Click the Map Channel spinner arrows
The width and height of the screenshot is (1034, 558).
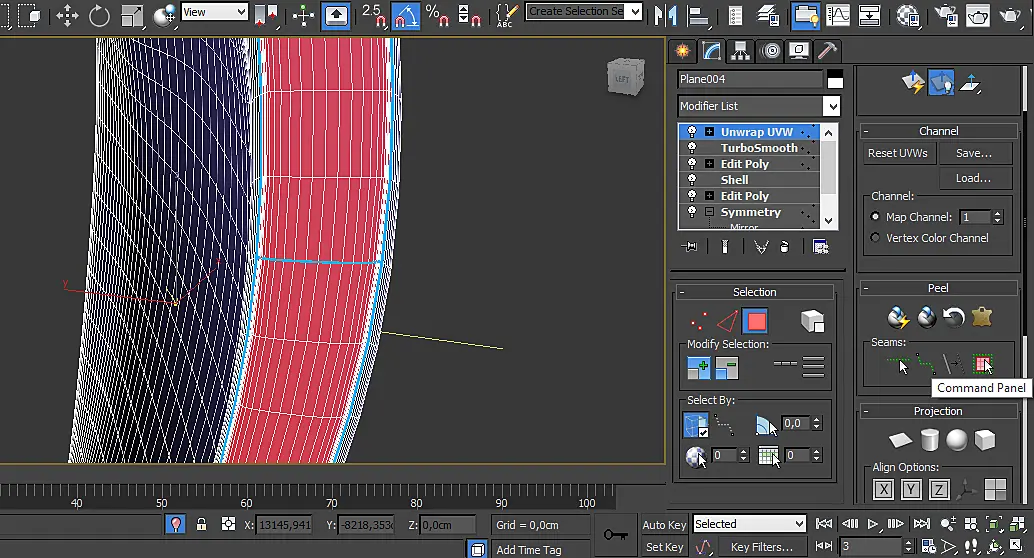coord(998,216)
